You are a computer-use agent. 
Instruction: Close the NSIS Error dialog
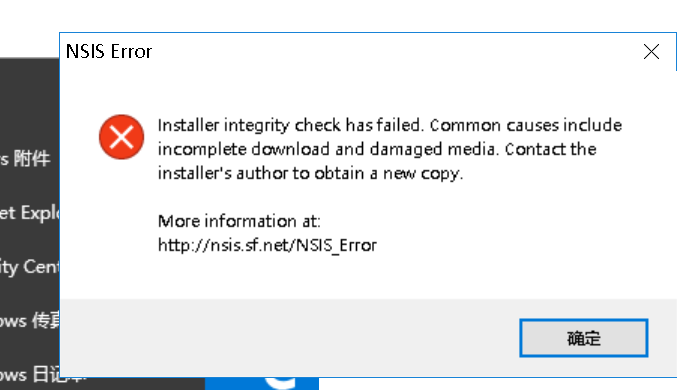[651, 52]
